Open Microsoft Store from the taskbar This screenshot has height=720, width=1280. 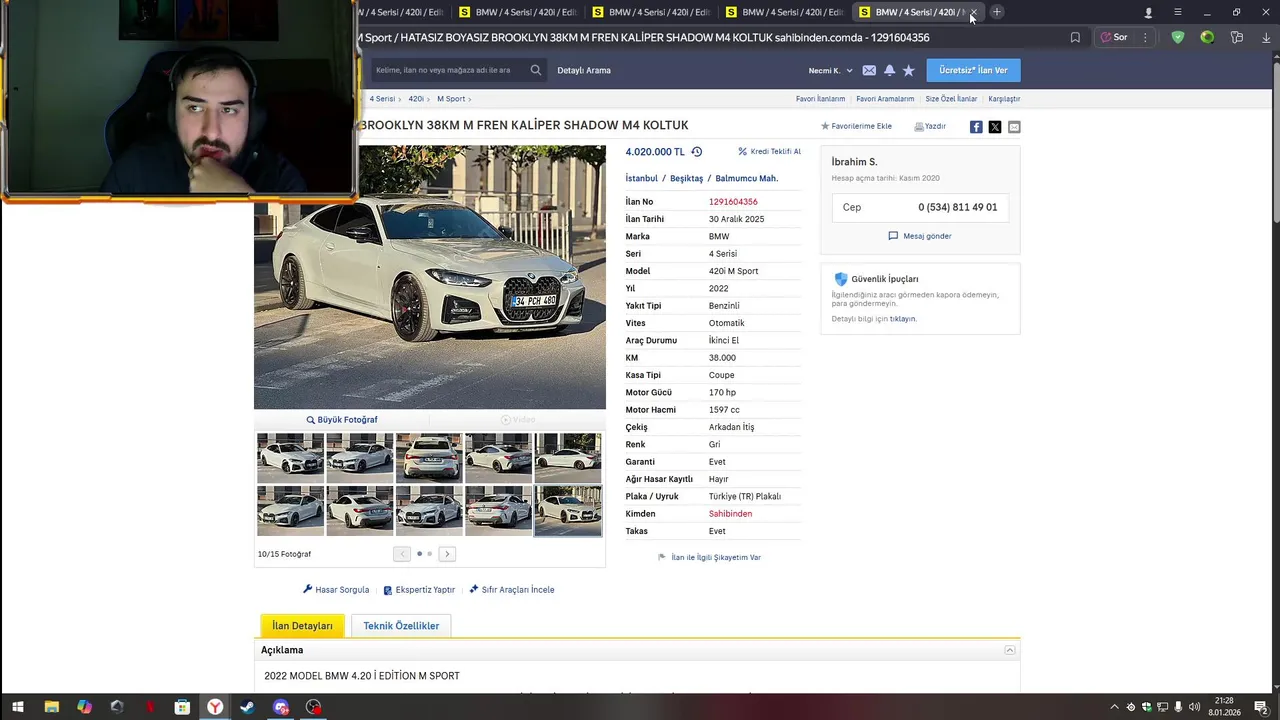(x=182, y=707)
